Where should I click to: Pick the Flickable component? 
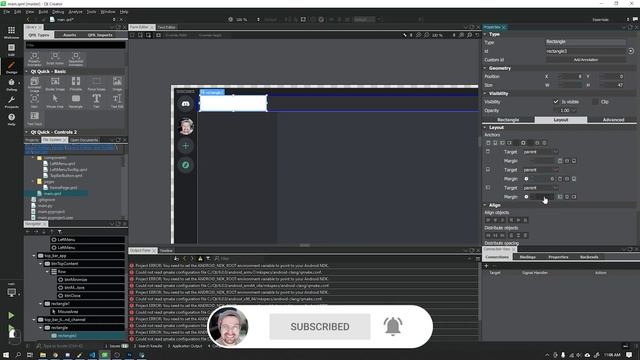click(x=76, y=84)
